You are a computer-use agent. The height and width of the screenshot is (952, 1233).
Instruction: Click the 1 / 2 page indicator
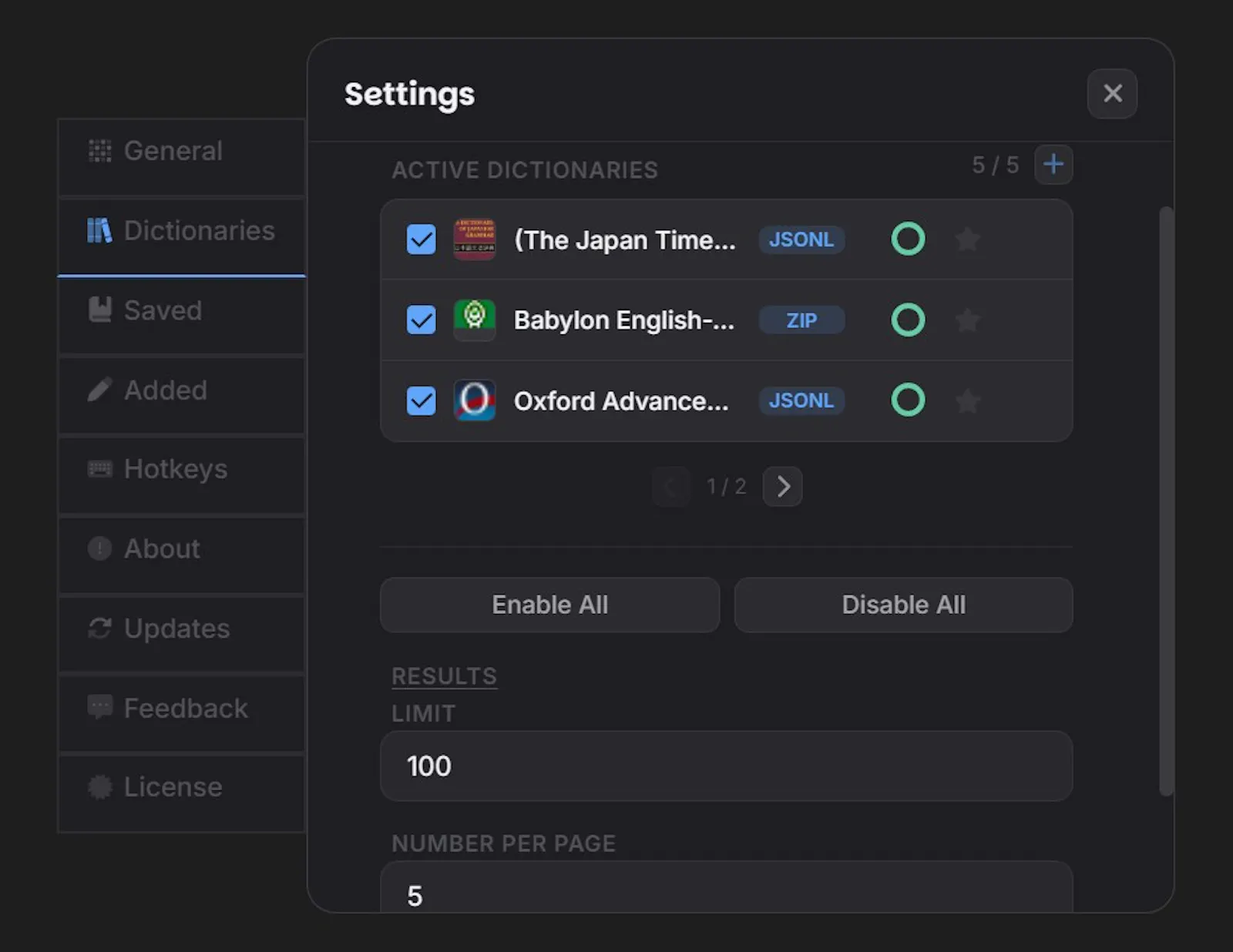(x=727, y=487)
